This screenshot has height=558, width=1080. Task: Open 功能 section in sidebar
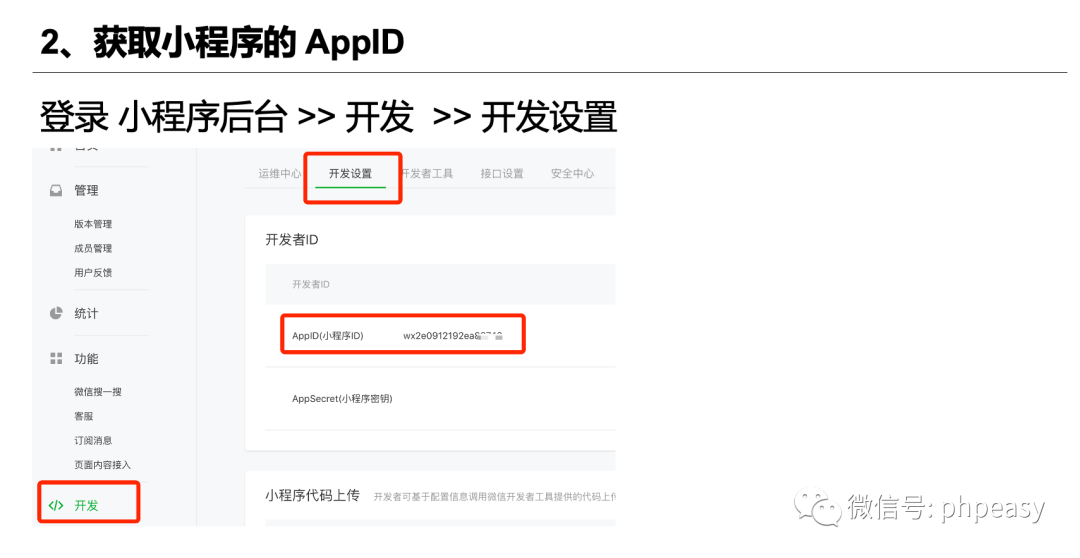point(86,359)
